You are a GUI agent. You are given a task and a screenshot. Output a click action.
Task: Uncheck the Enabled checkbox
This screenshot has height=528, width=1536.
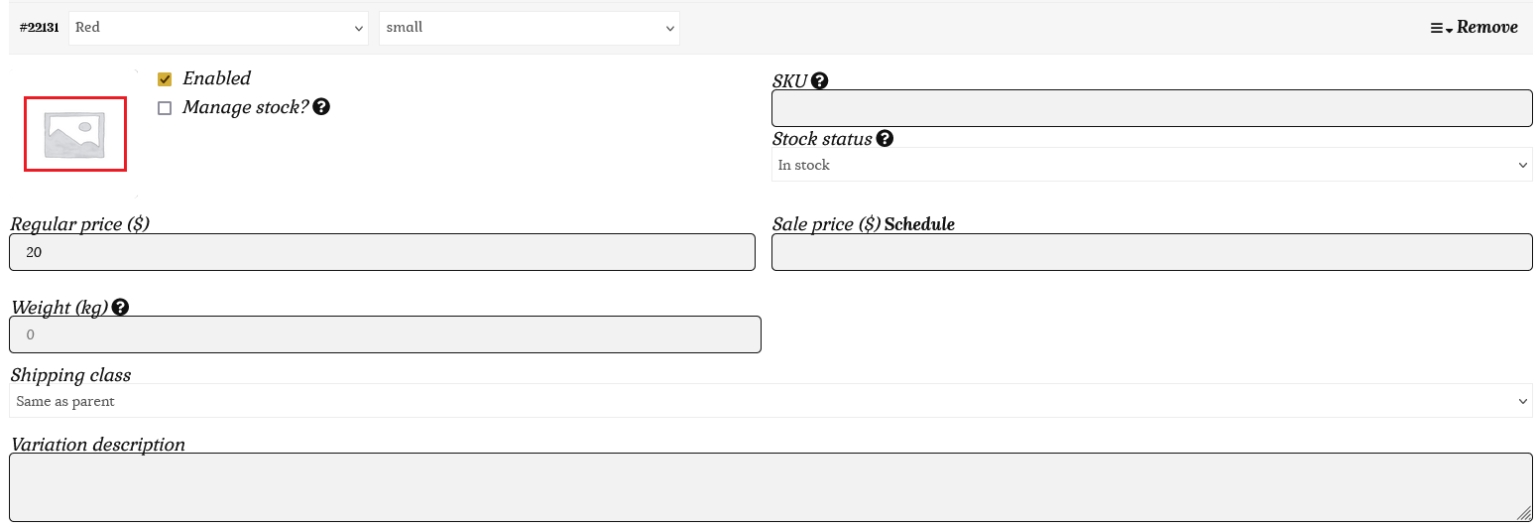165,79
